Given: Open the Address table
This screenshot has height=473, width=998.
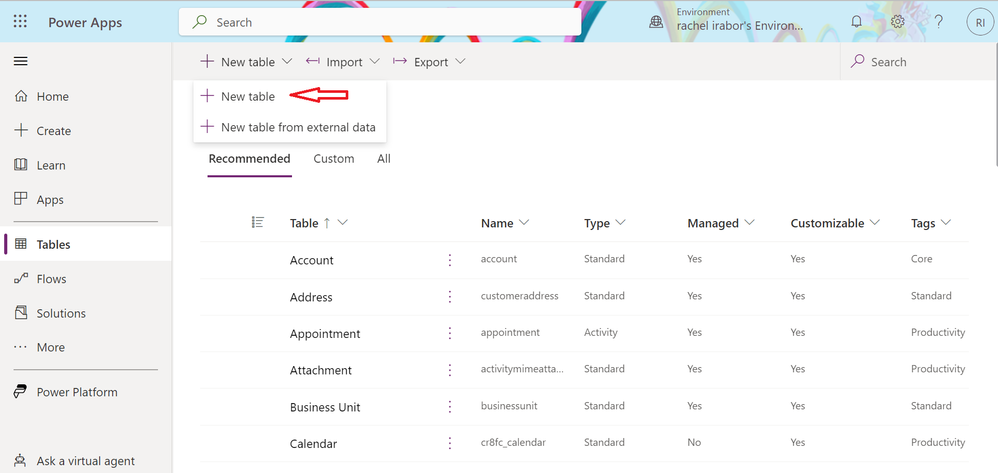Looking at the screenshot, I should pyautogui.click(x=311, y=297).
